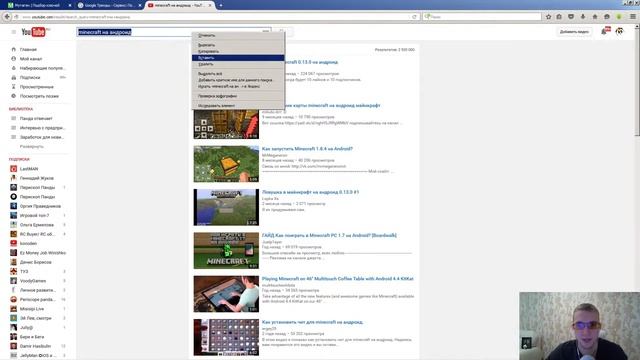Reload the page from the address bar
This screenshot has height=360, width=640.
414,17
